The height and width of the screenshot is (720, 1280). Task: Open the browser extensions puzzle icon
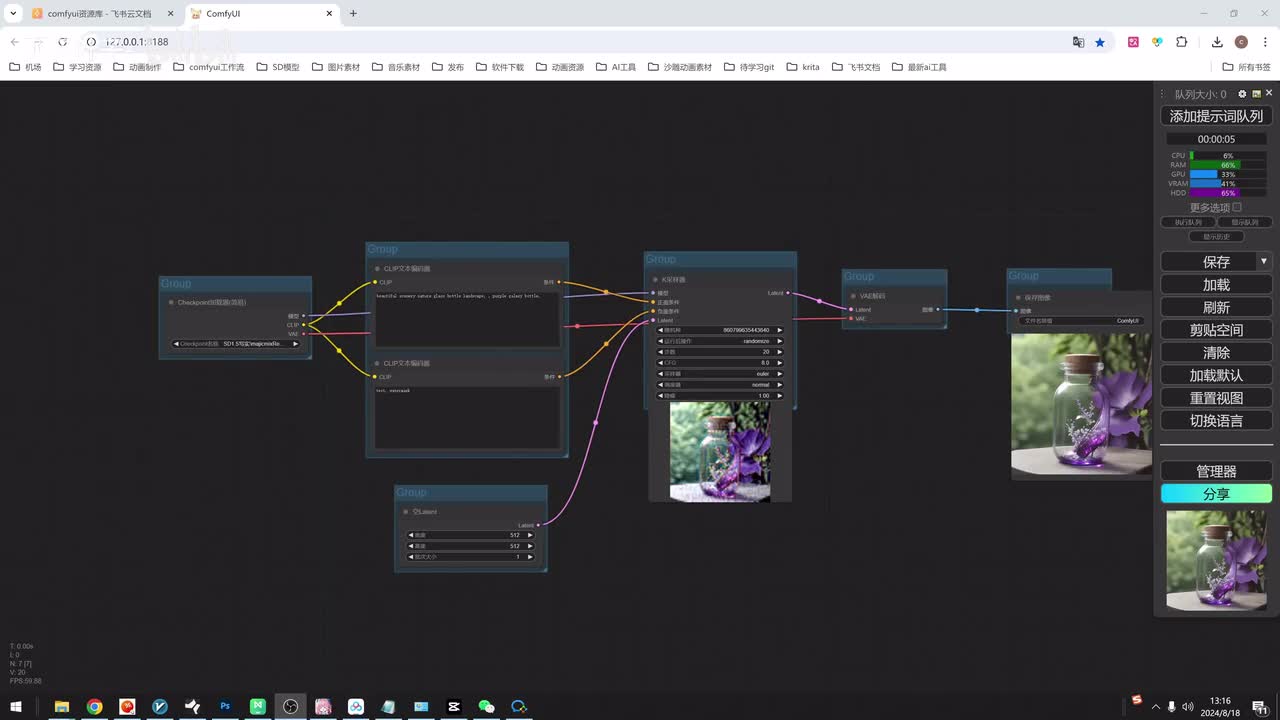coord(1182,42)
